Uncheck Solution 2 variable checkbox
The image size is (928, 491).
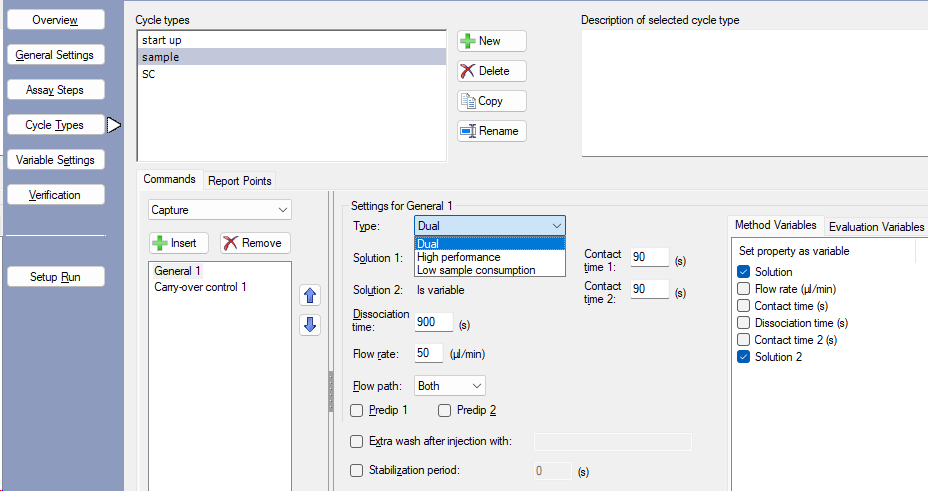743,357
